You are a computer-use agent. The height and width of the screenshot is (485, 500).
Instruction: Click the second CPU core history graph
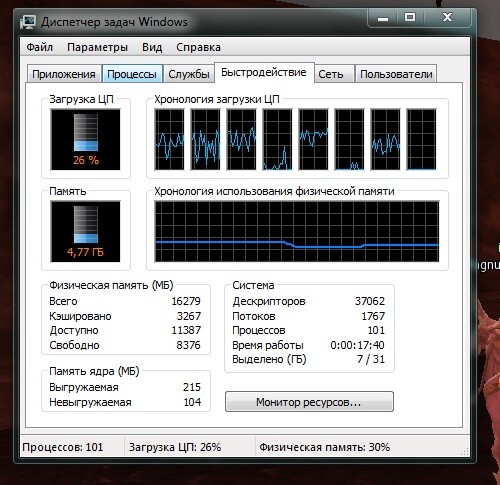point(206,140)
